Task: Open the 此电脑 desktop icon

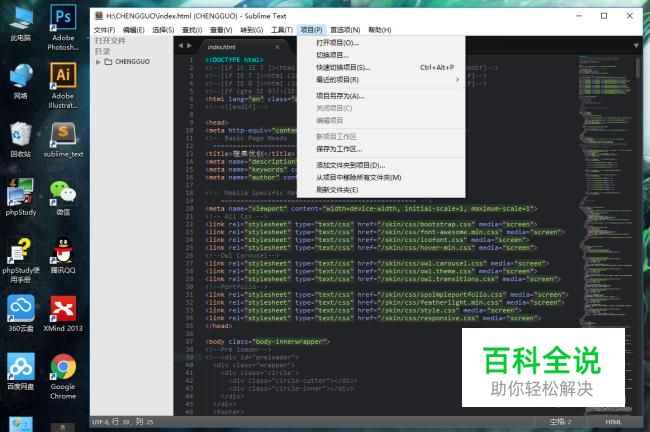Action: coord(21,24)
